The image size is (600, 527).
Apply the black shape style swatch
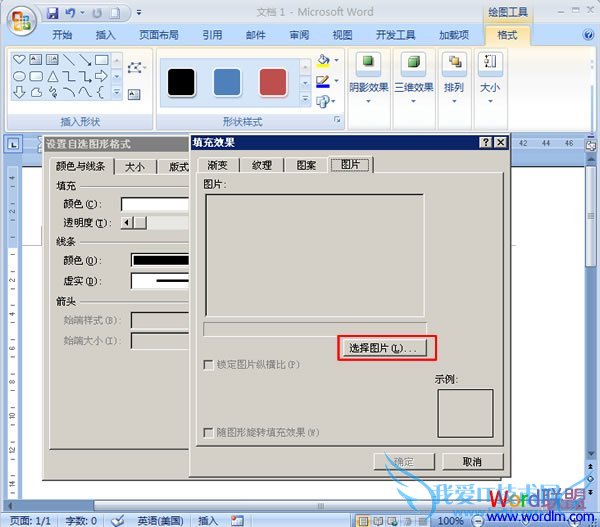click(181, 82)
